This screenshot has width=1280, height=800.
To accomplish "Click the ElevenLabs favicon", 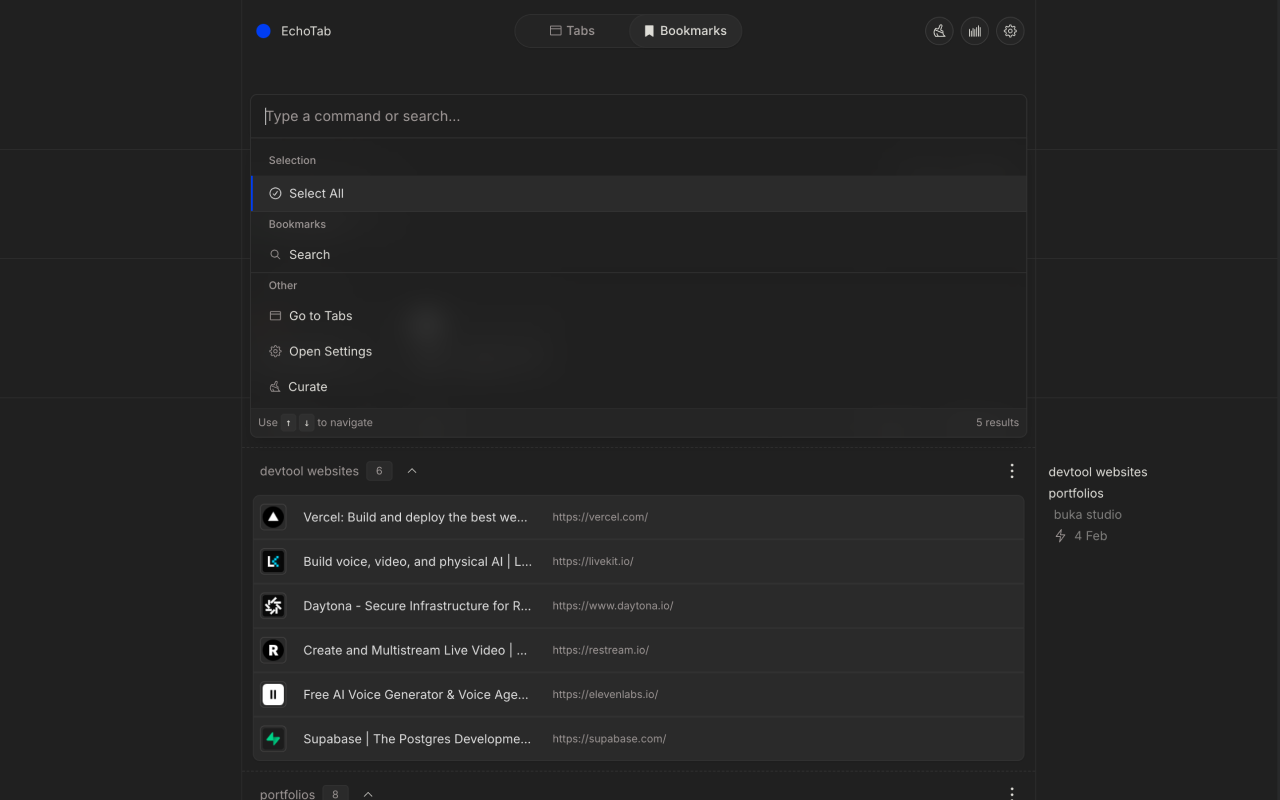I will [273, 694].
